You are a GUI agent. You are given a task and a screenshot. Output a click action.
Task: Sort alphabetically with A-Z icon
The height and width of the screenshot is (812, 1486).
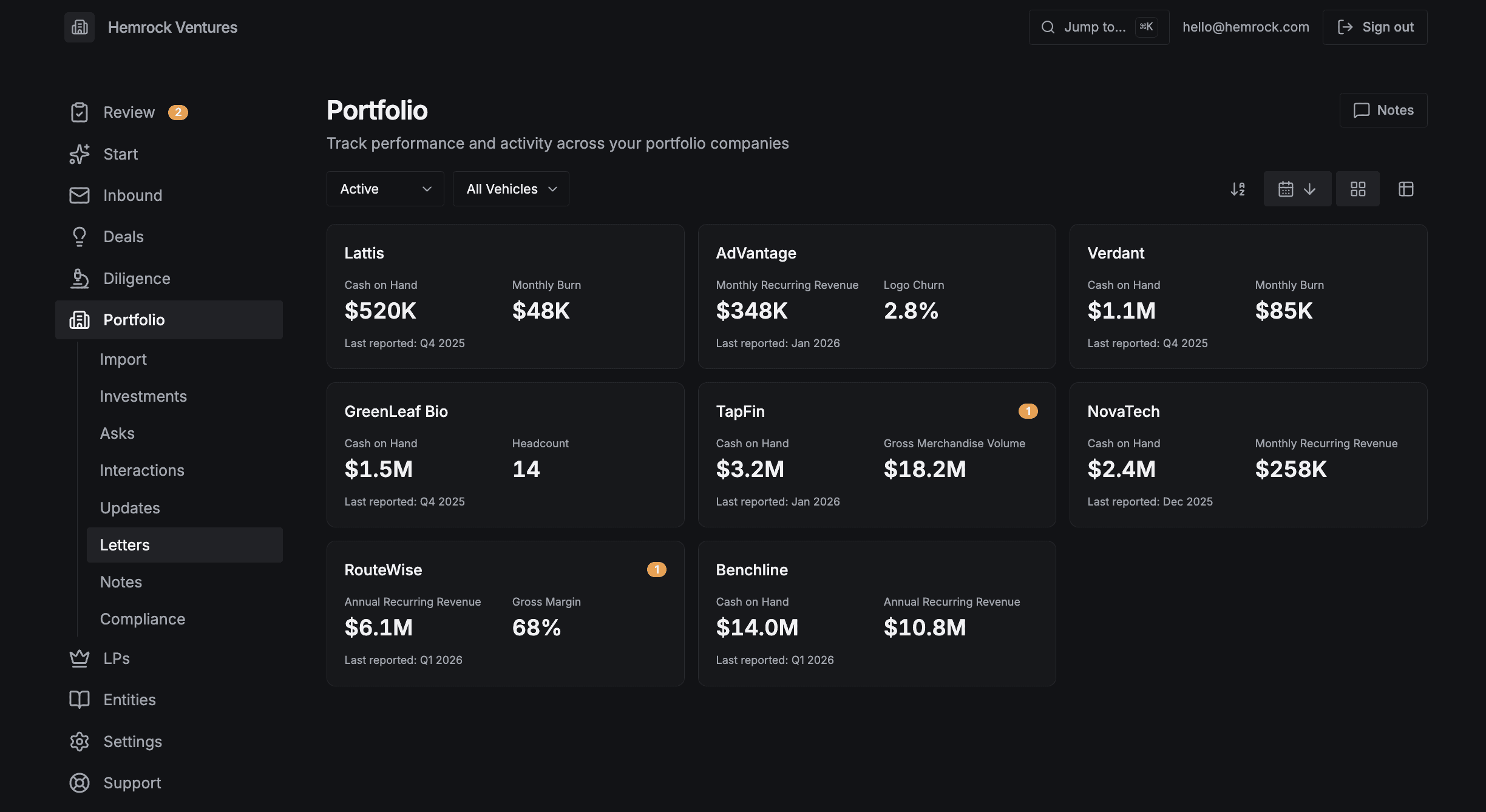[x=1238, y=189]
